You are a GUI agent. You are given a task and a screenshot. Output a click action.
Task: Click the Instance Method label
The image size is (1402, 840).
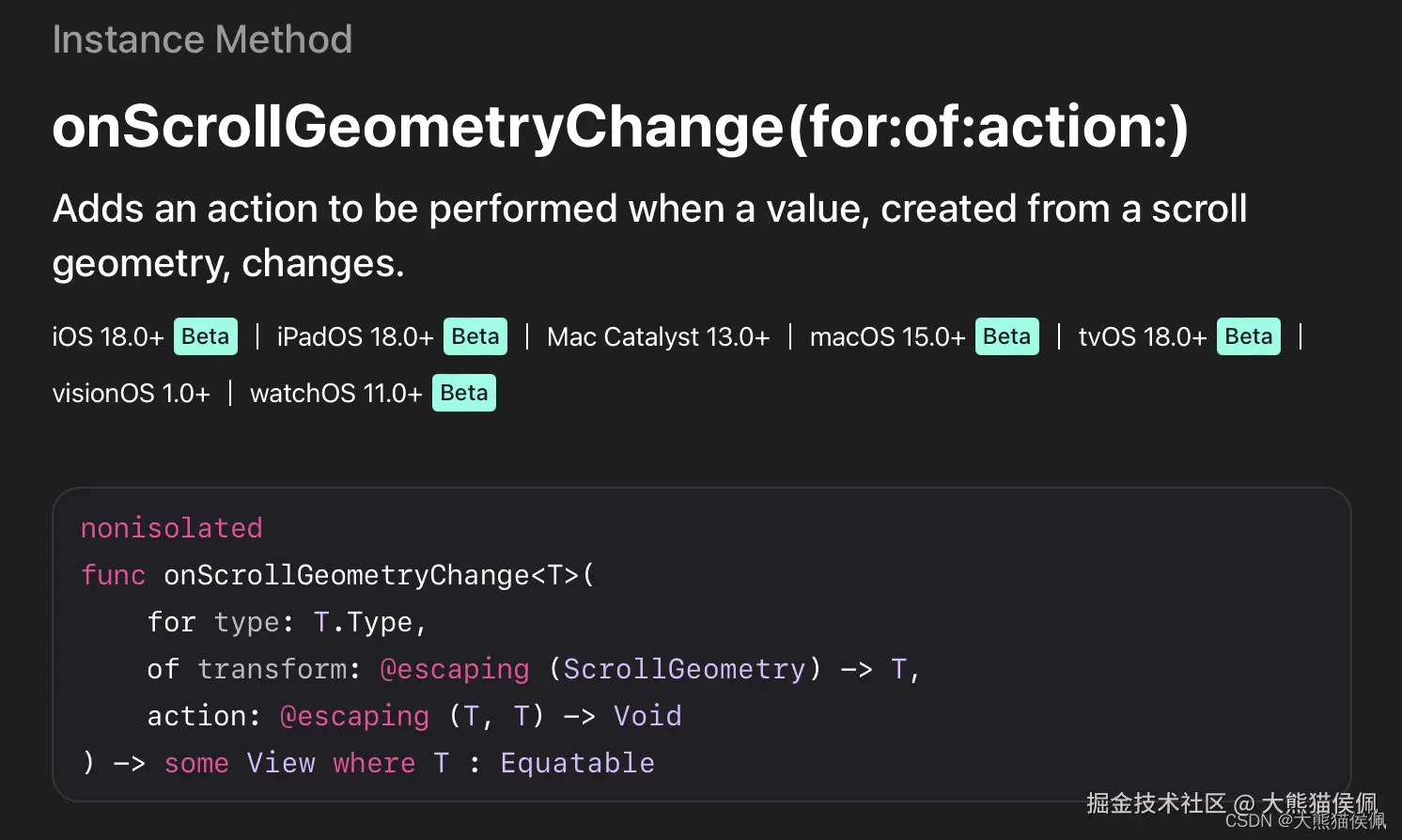202,39
